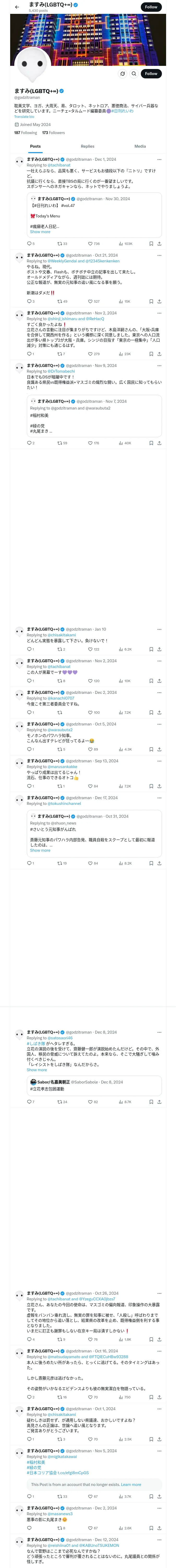Open the ghost profile picture on the banner
The image size is (176, 1568).
[32, 64]
